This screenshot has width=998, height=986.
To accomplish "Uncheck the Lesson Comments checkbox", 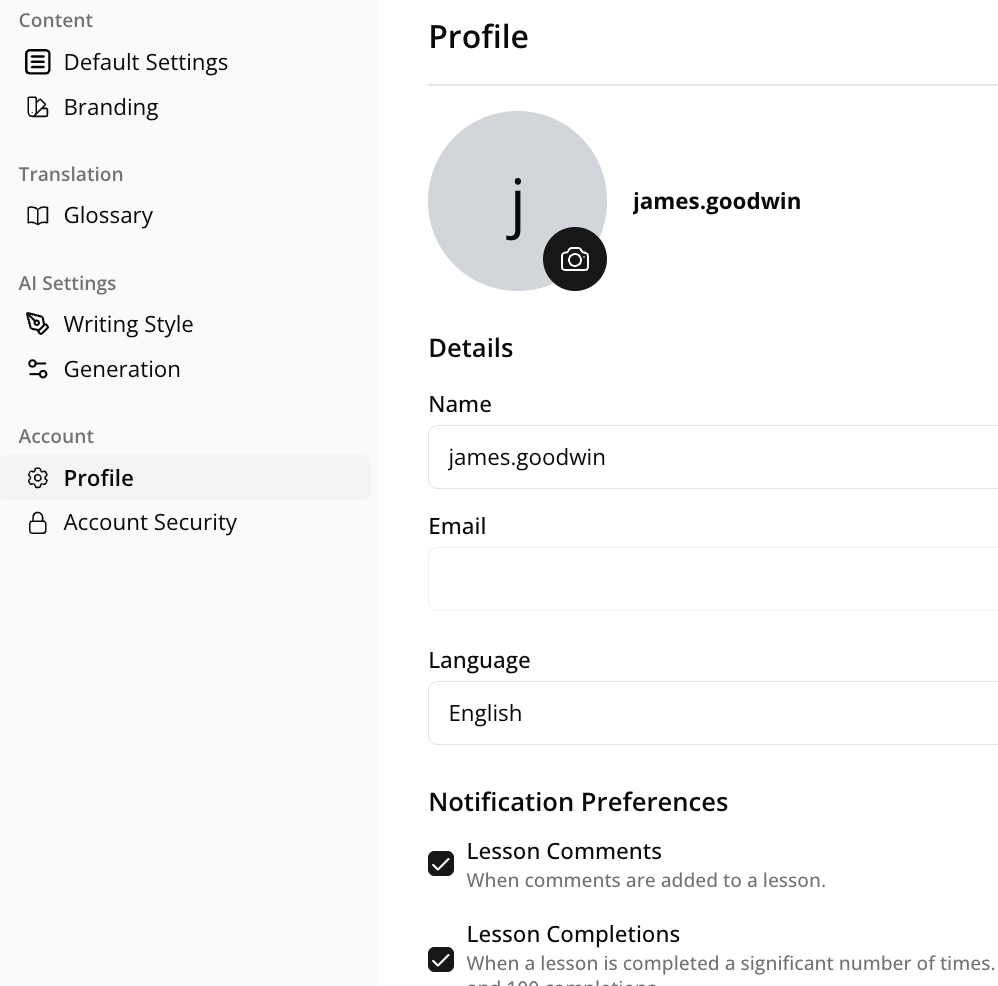I will (x=441, y=863).
